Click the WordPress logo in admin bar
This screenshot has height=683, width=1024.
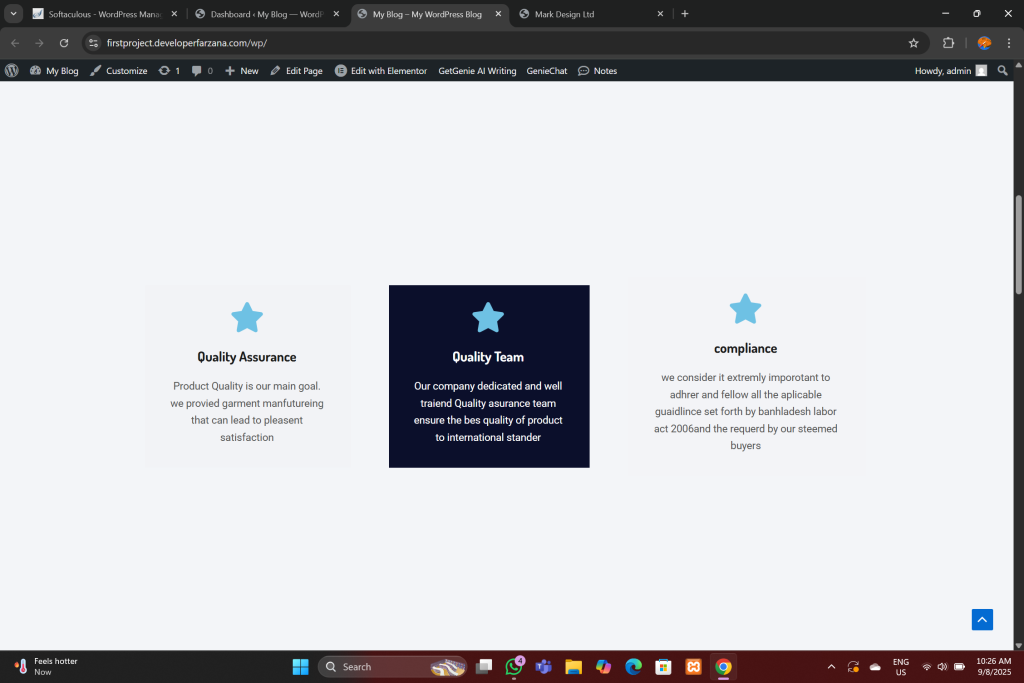(12, 71)
